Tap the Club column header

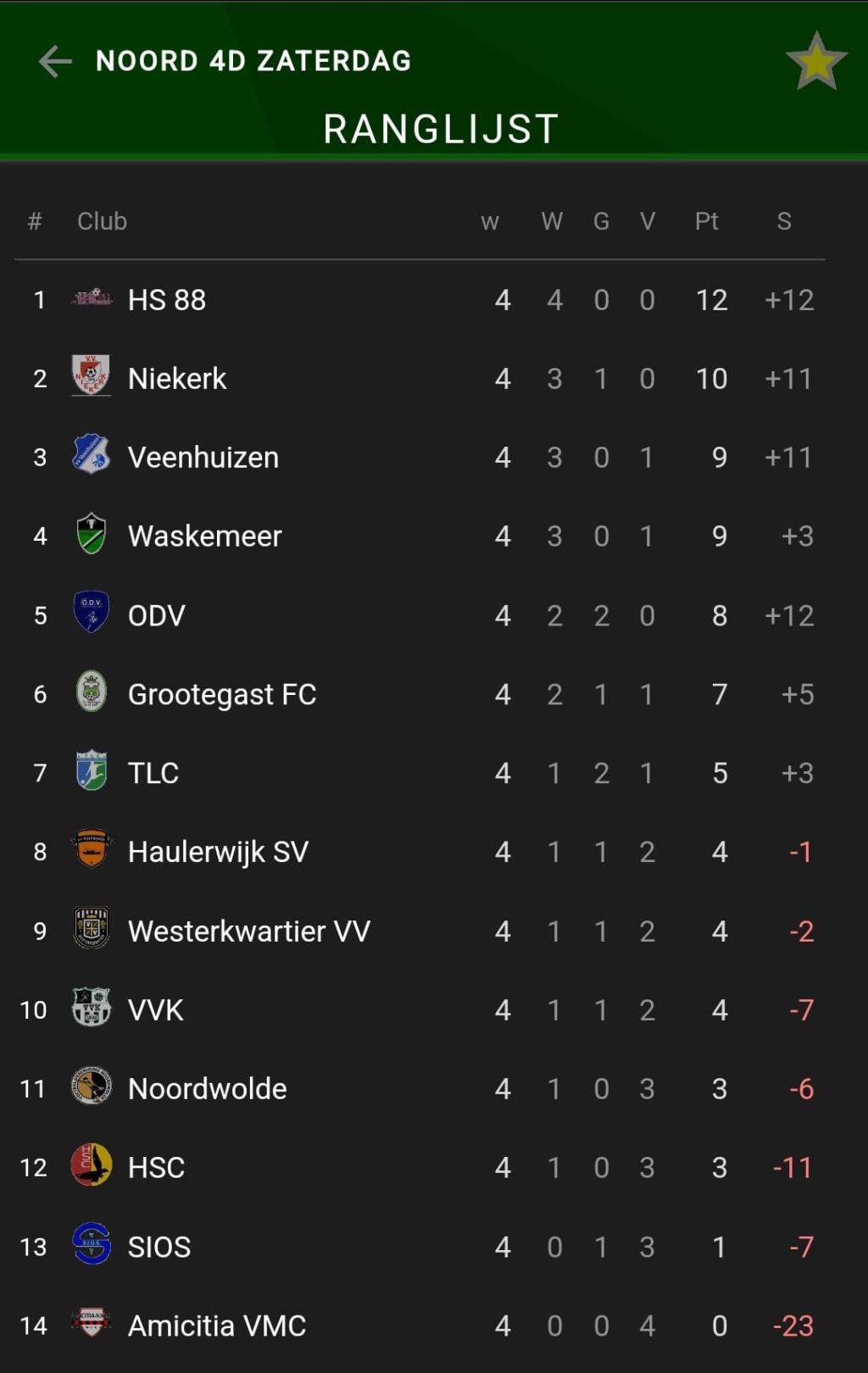(x=102, y=221)
